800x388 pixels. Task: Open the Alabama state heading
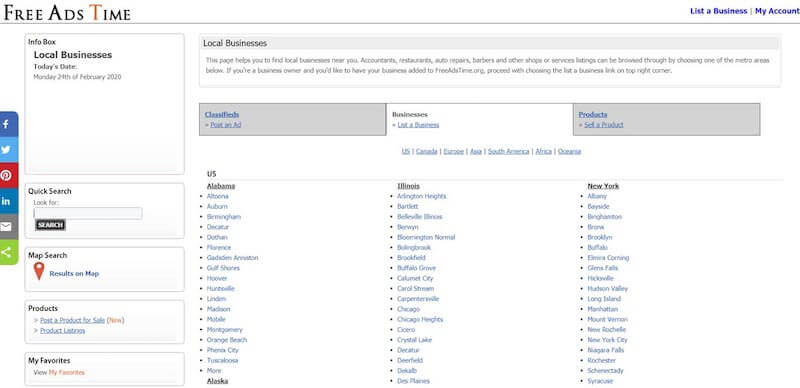click(221, 186)
